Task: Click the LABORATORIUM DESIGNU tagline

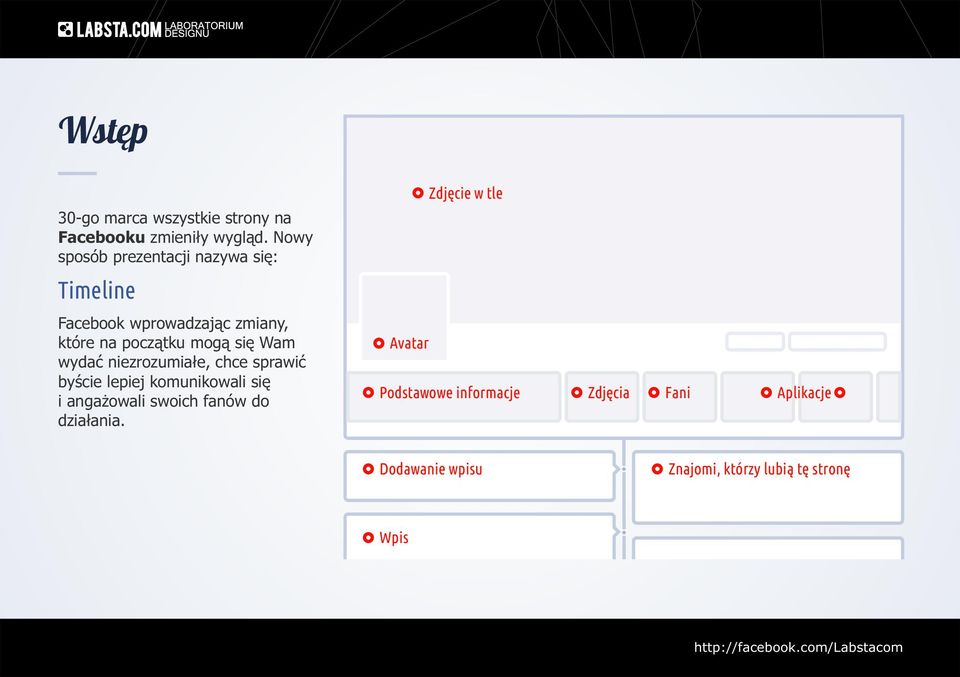Action: coord(204,29)
